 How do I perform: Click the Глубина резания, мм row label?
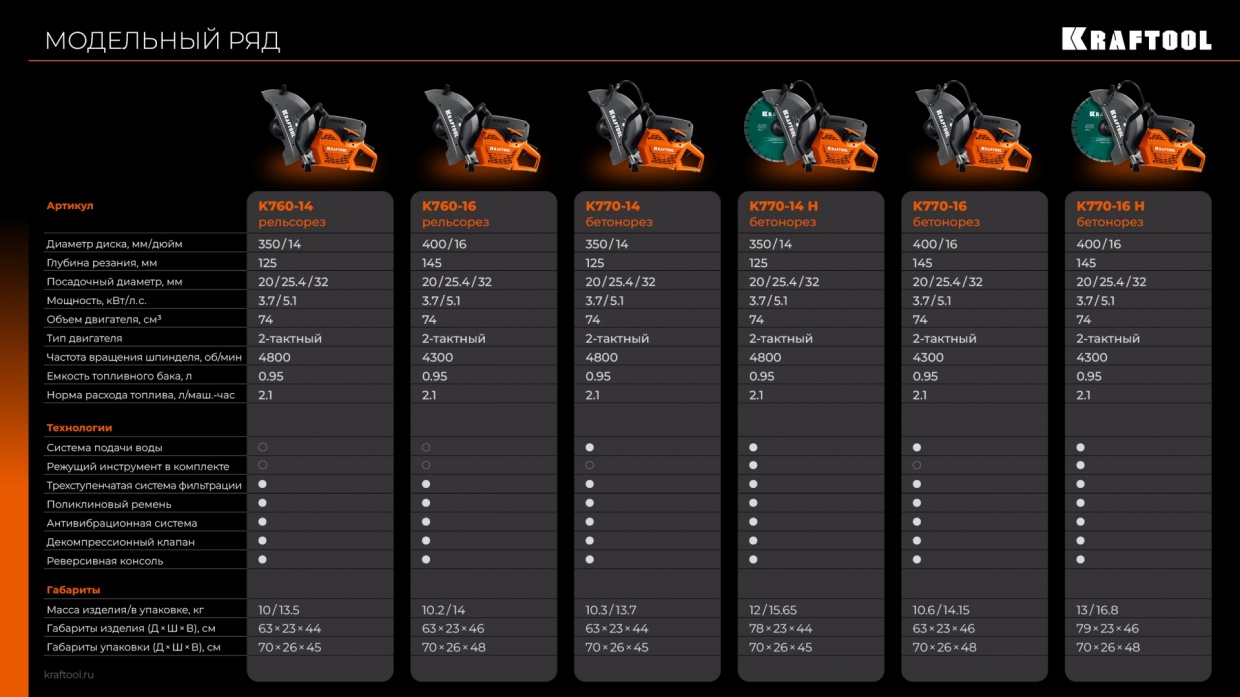[x=102, y=263]
